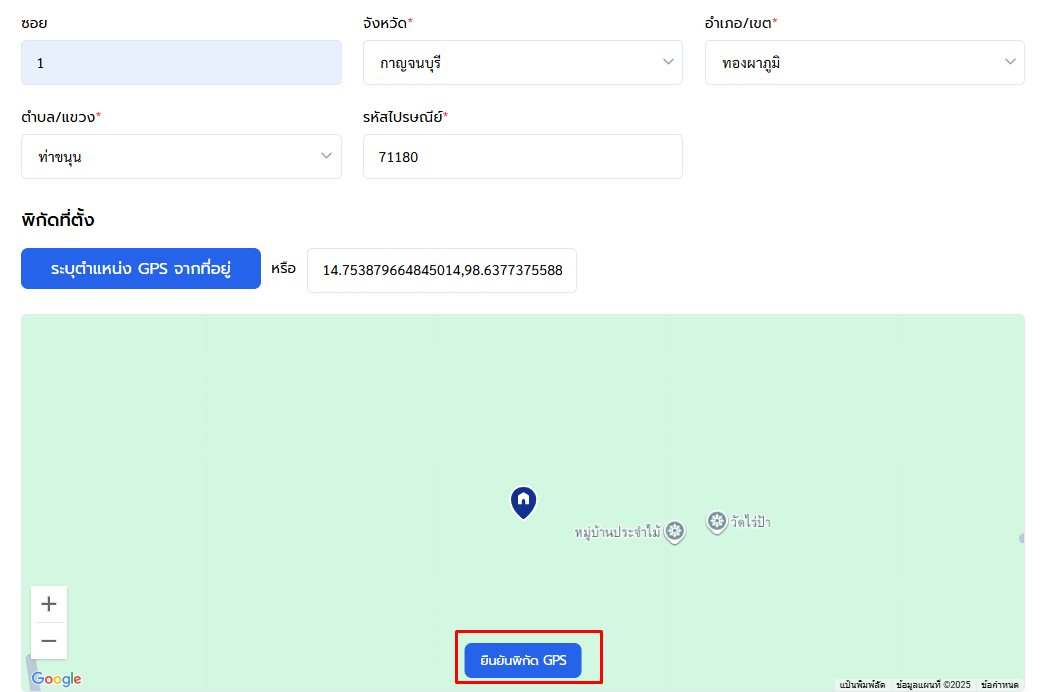Open the ข้อกำหนด terms link
The height and width of the screenshot is (692, 1050).
(999, 685)
